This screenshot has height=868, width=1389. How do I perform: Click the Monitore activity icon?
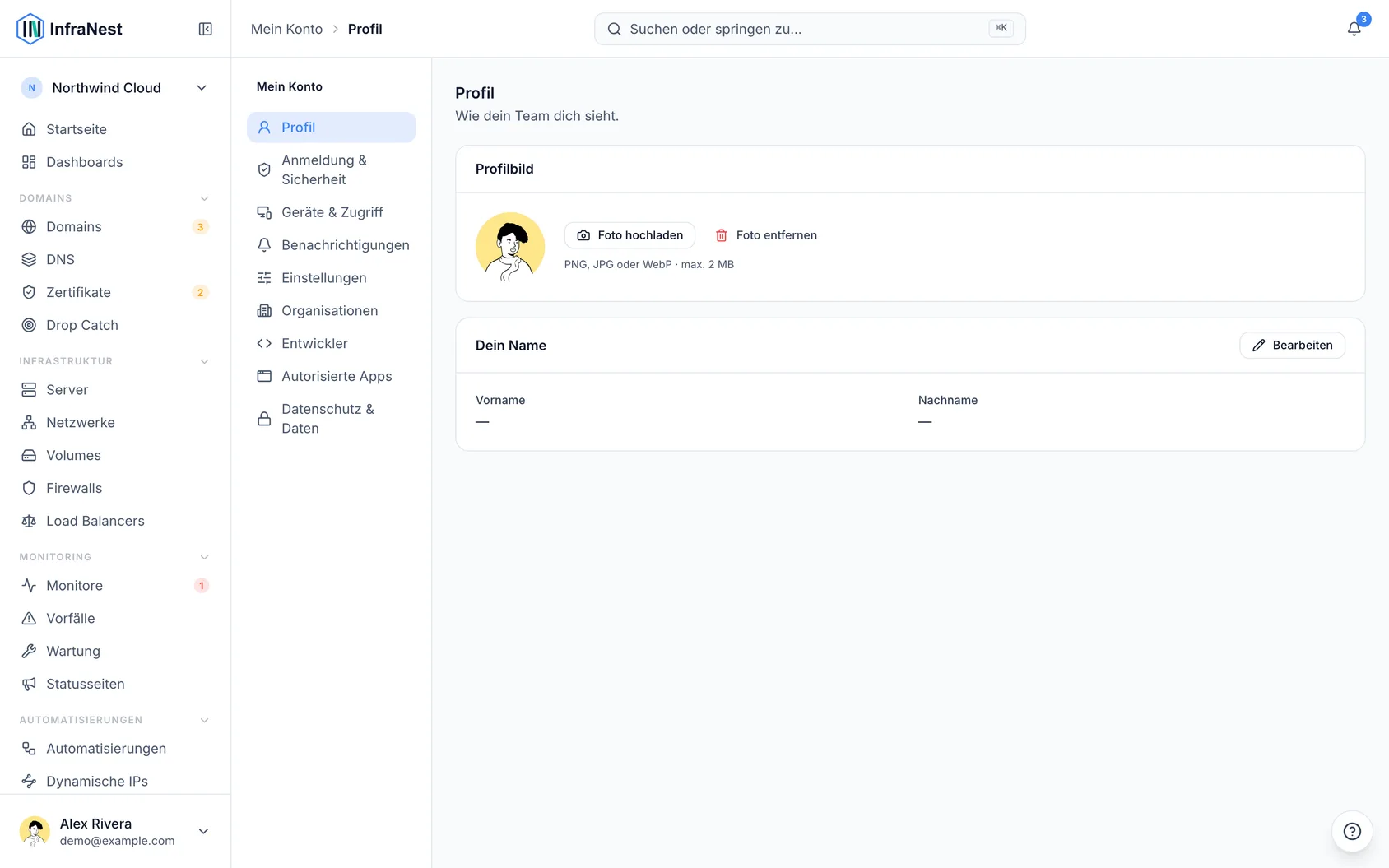pyautogui.click(x=29, y=585)
